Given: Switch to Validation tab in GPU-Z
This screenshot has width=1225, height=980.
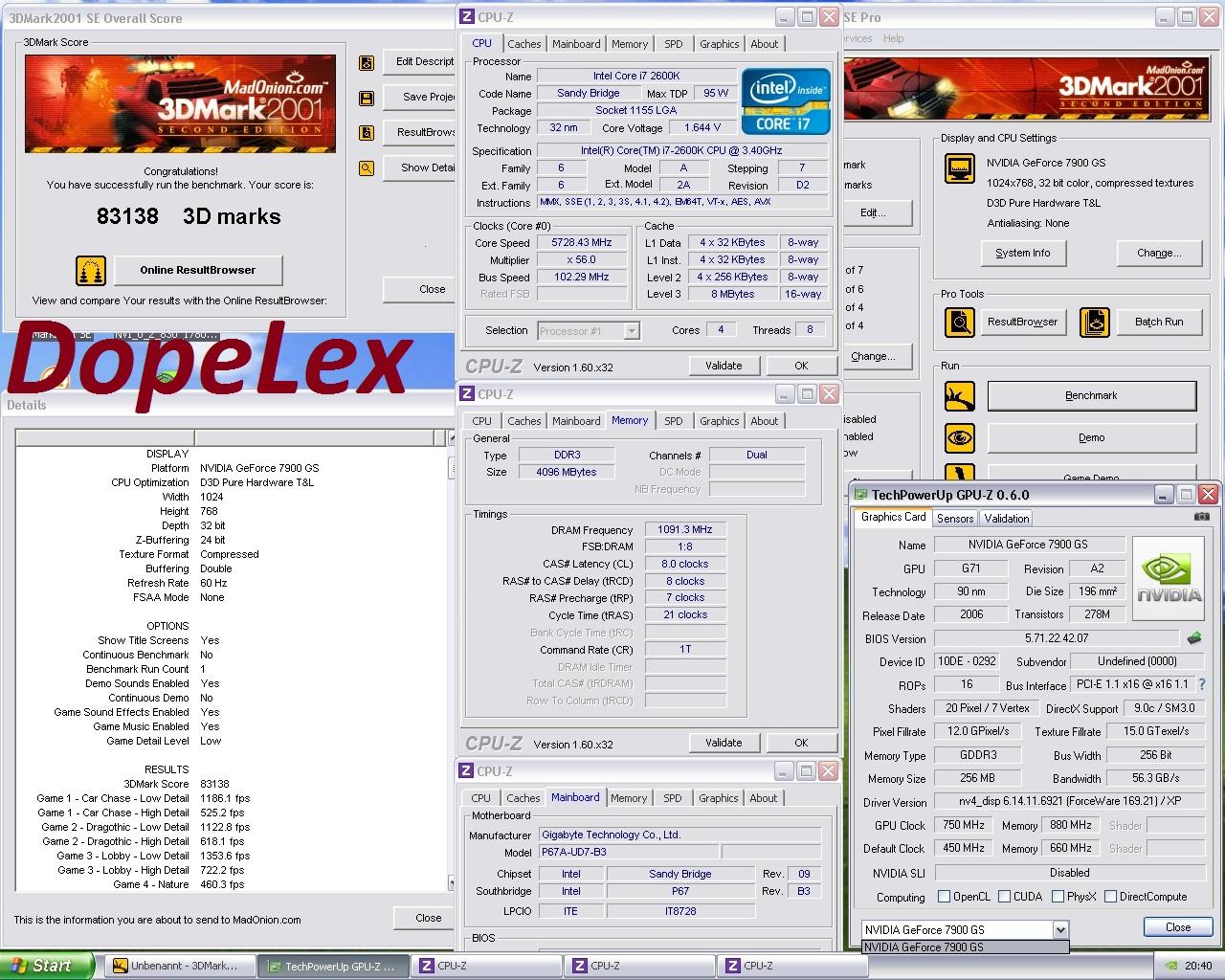Looking at the screenshot, I should (x=1007, y=519).
